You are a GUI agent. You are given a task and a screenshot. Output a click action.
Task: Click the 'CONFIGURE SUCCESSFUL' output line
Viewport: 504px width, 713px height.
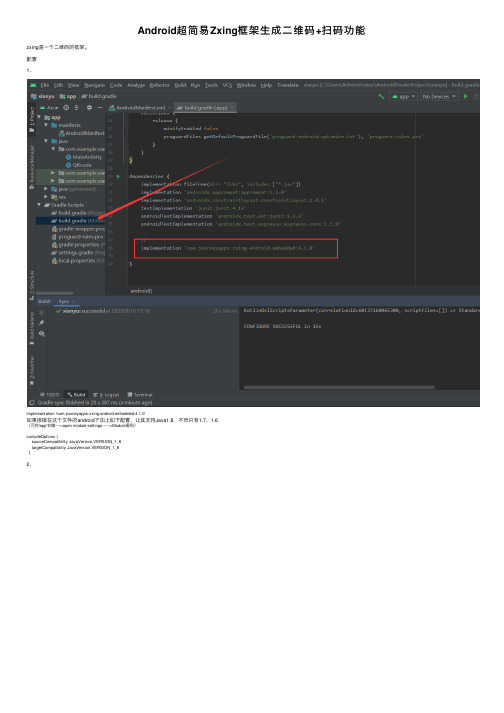point(282,326)
